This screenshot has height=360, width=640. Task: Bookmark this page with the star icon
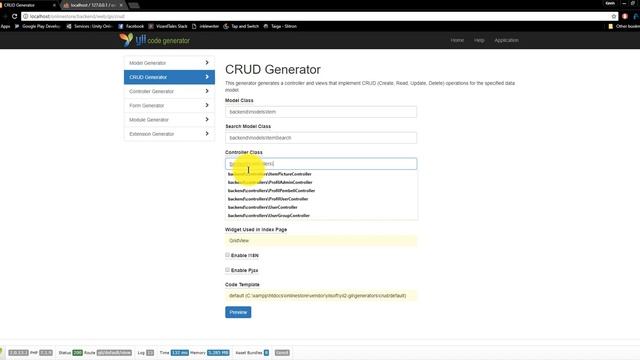[613, 16]
